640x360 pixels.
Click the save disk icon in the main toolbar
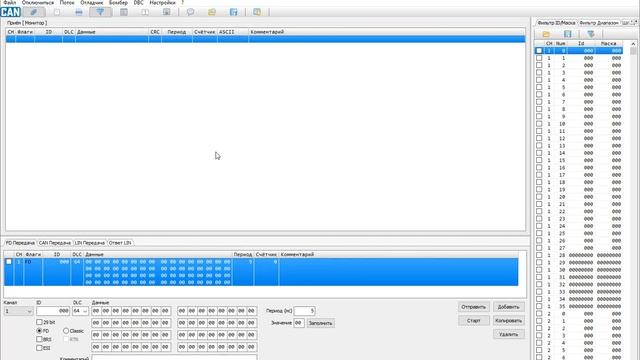pyautogui.click(x=233, y=12)
